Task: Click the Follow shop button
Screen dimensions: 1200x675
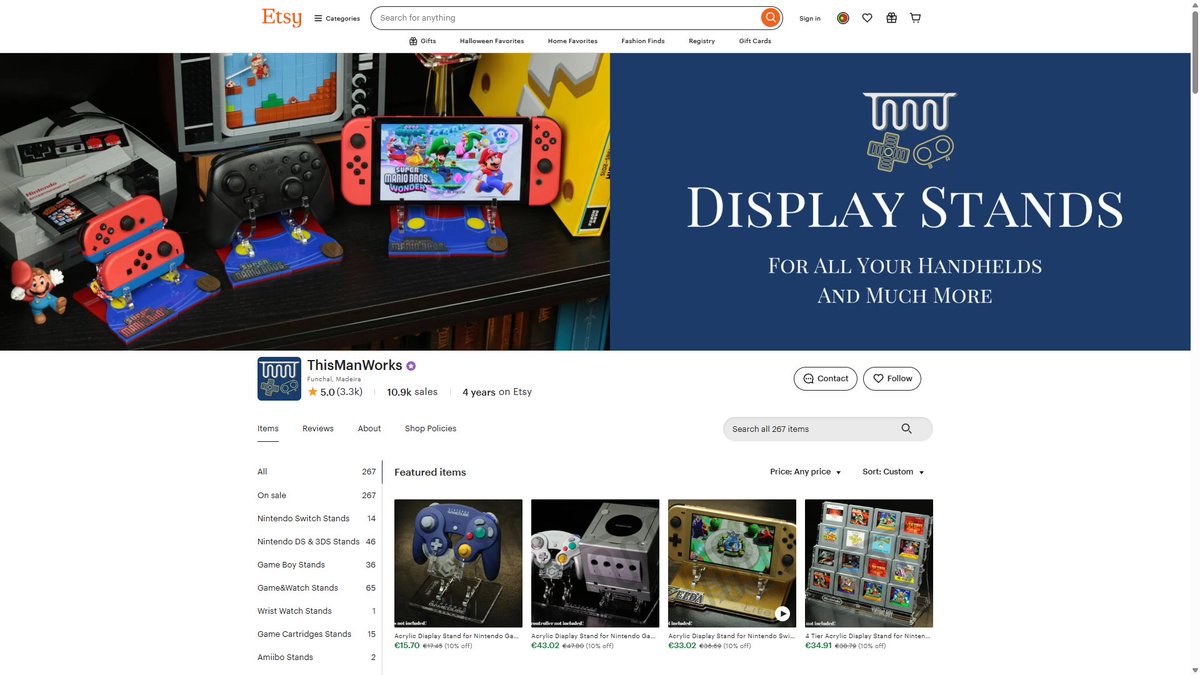Action: [x=892, y=379]
